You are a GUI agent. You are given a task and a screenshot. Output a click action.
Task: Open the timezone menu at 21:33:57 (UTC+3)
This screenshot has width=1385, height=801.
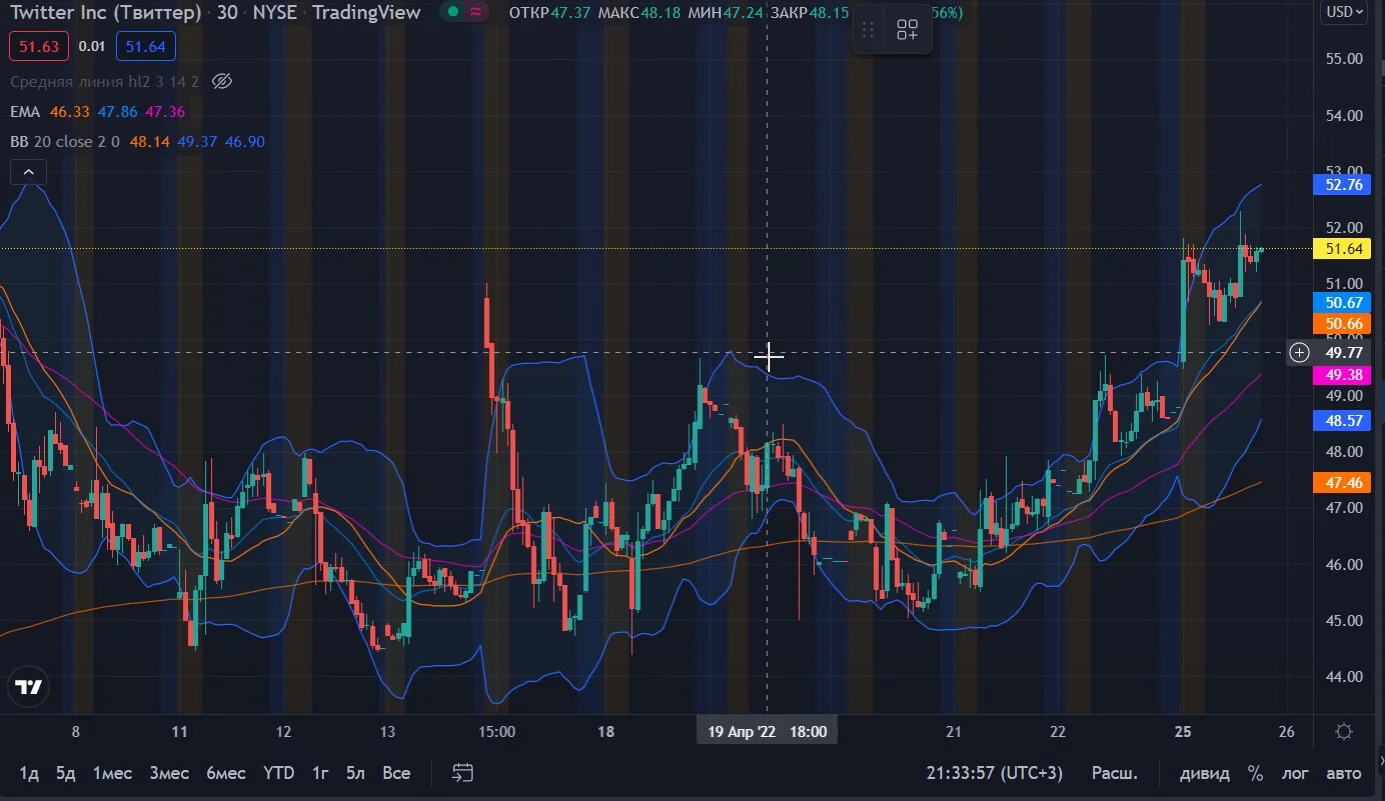pyautogui.click(x=994, y=773)
